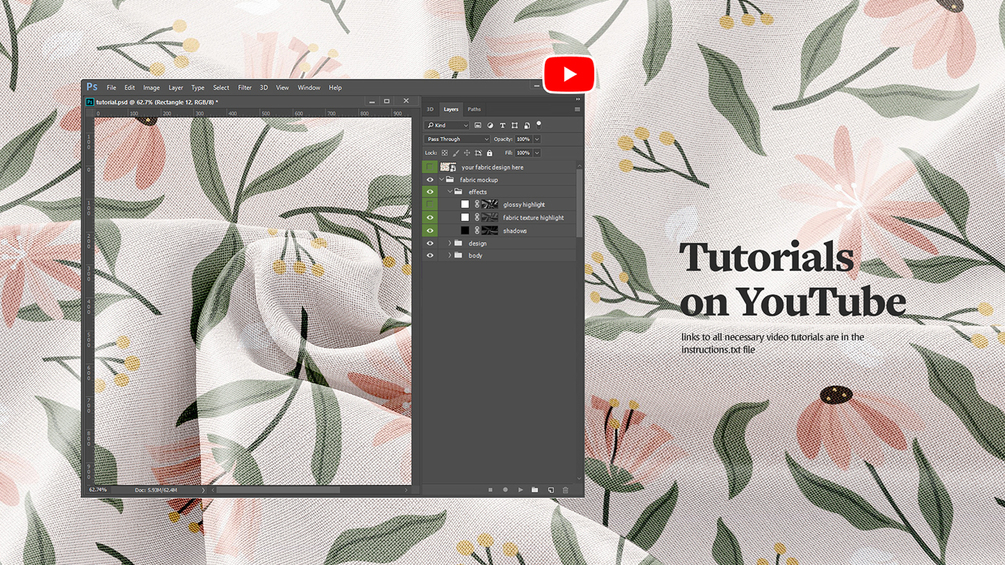Lock image pixels brush icon
Image resolution: width=1005 pixels, height=565 pixels.
click(456, 153)
